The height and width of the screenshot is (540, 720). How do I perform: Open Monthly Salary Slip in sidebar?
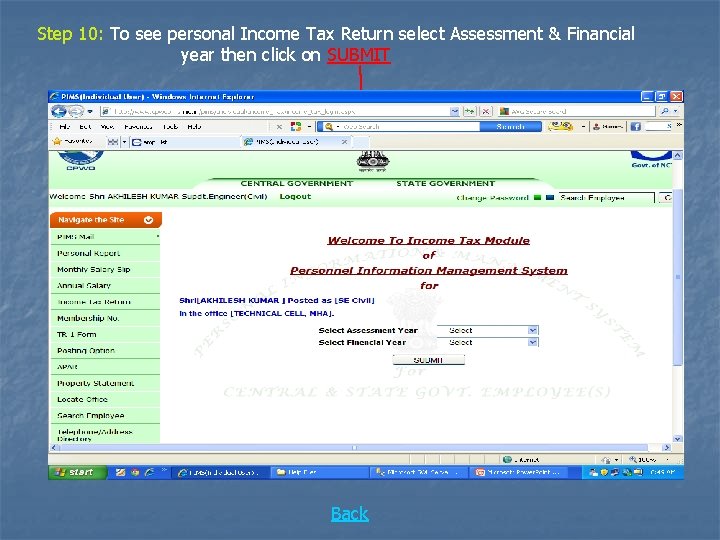click(x=105, y=270)
